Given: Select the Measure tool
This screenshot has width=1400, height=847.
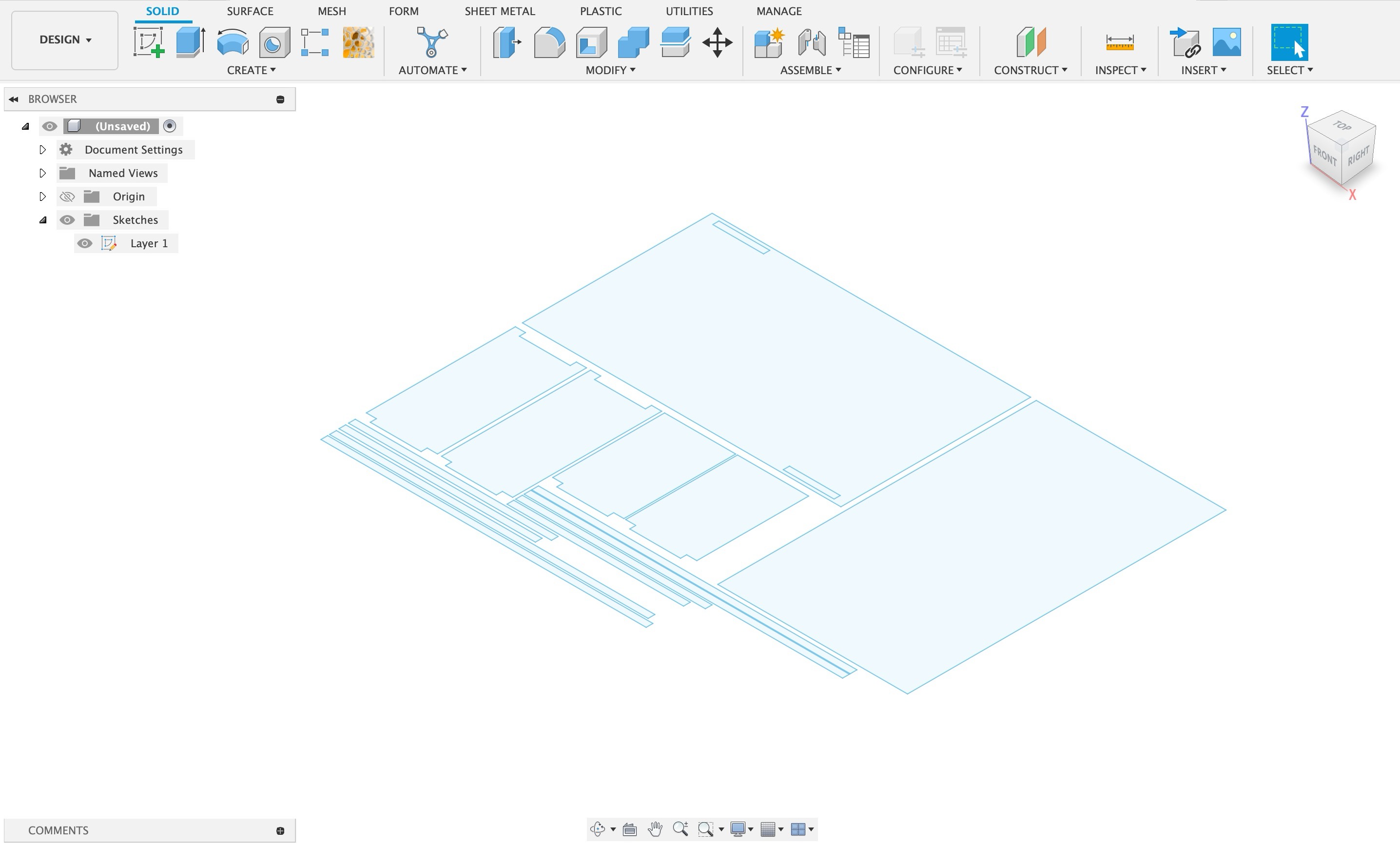Looking at the screenshot, I should (1120, 42).
